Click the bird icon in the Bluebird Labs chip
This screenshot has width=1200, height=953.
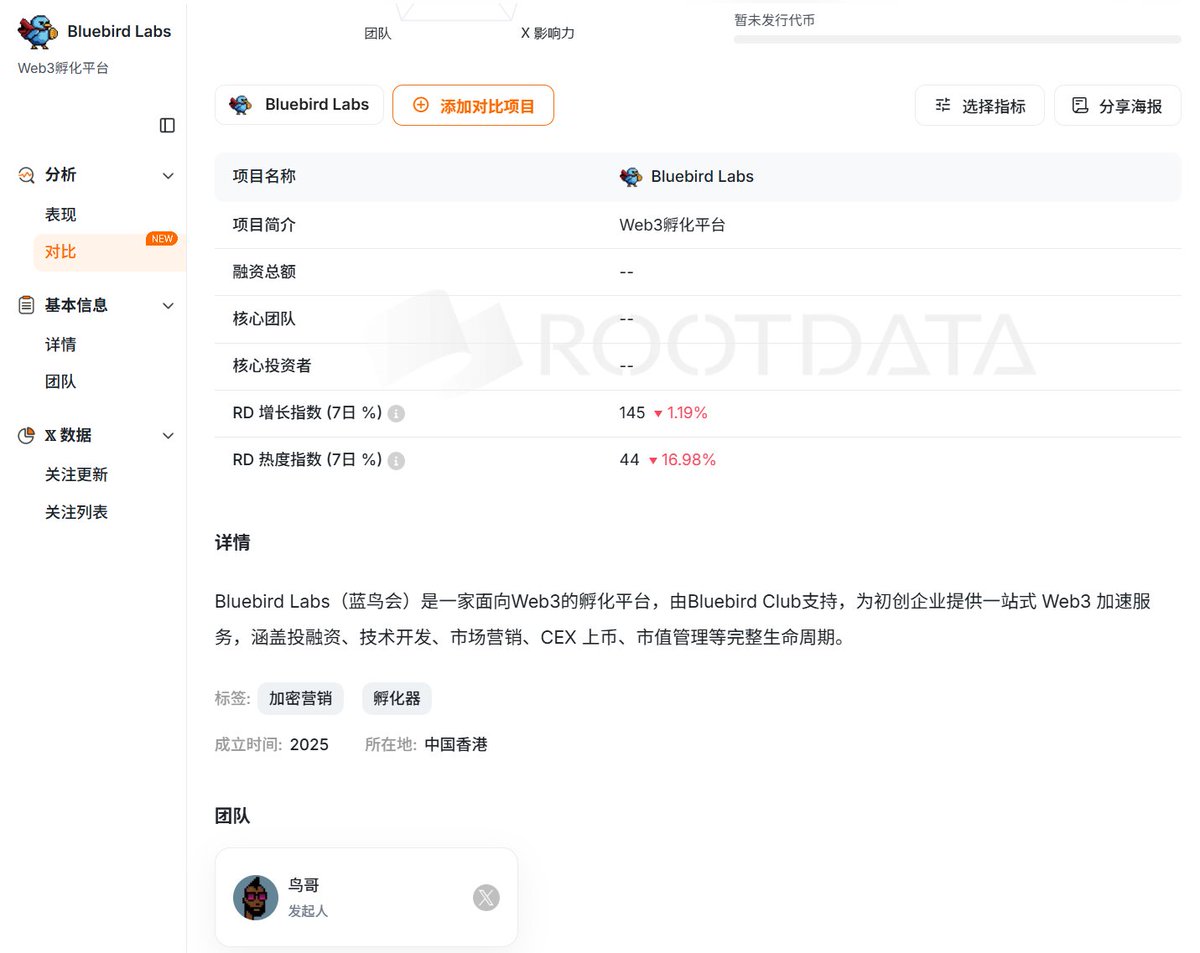(241, 105)
